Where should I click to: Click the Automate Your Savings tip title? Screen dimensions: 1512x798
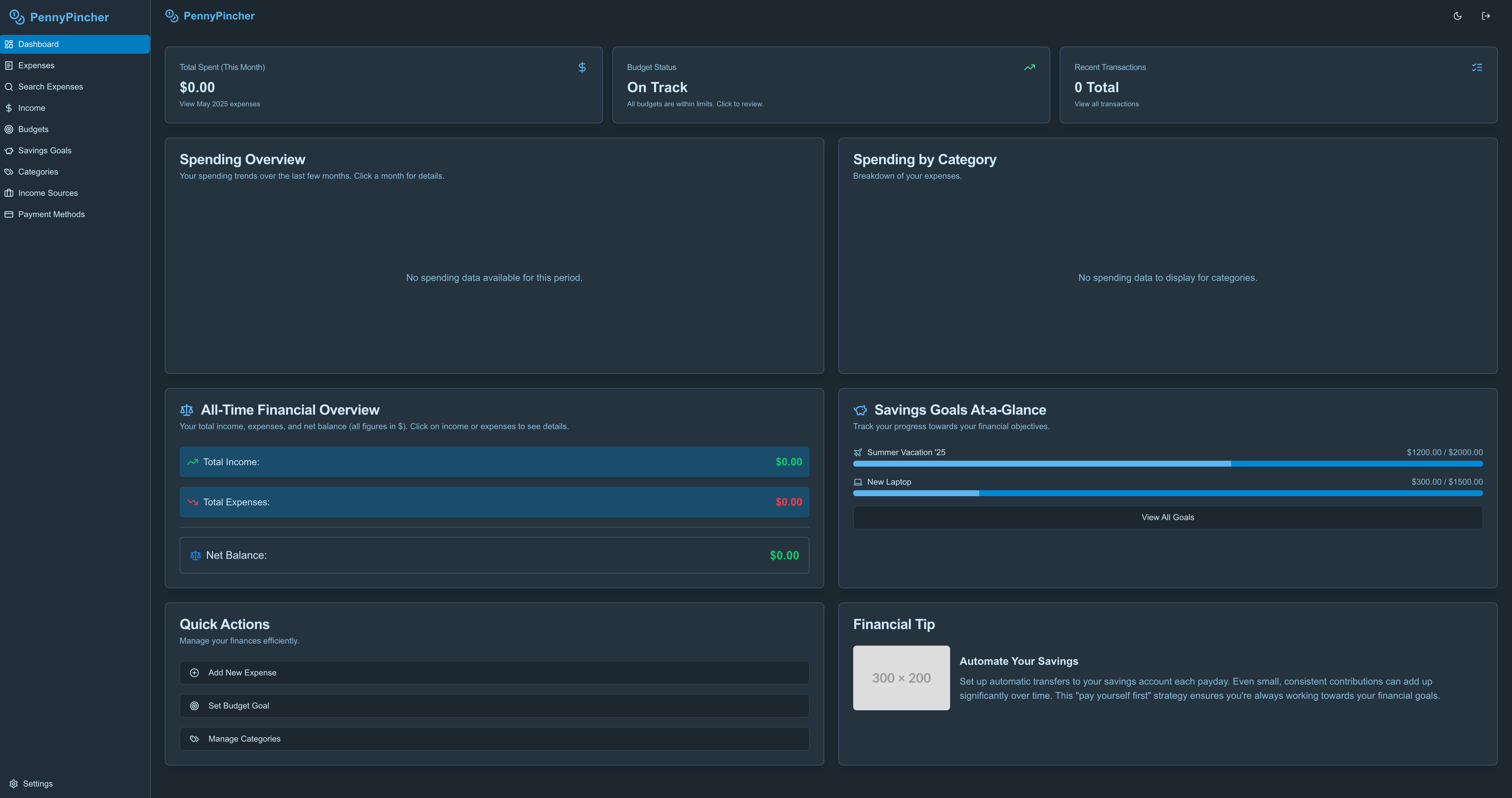click(x=1019, y=661)
